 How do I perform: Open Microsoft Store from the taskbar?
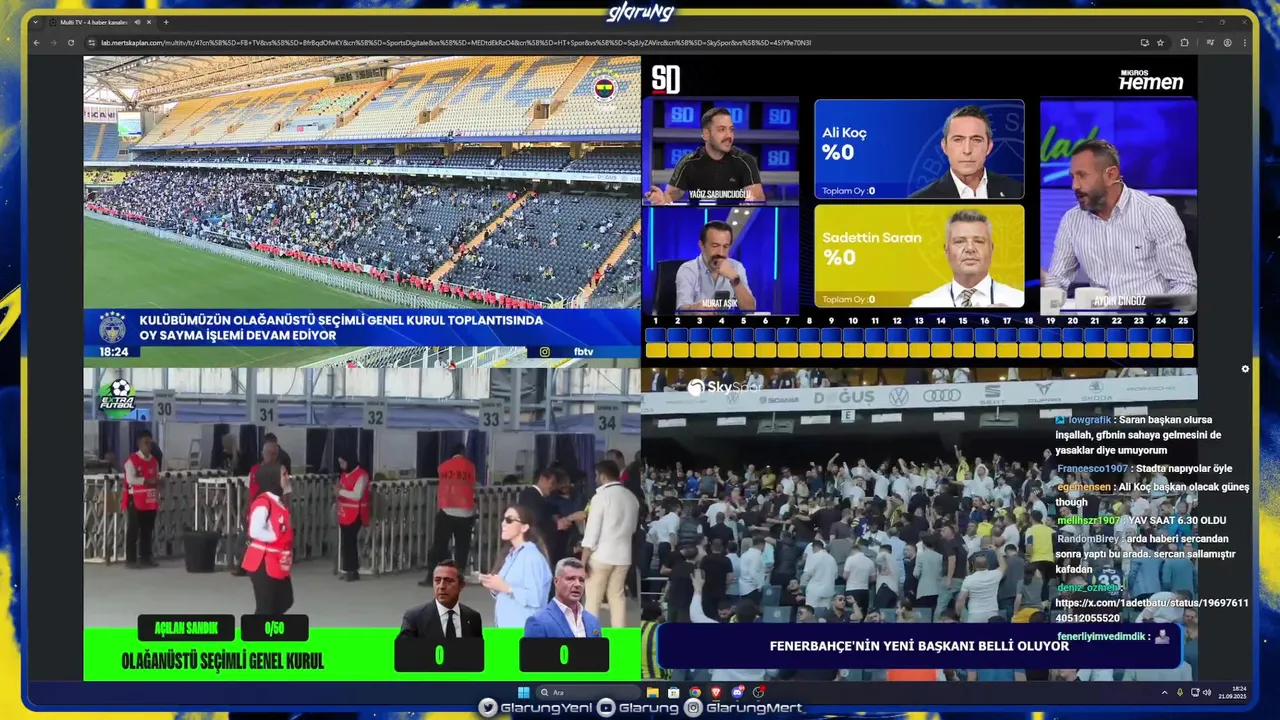(x=673, y=692)
